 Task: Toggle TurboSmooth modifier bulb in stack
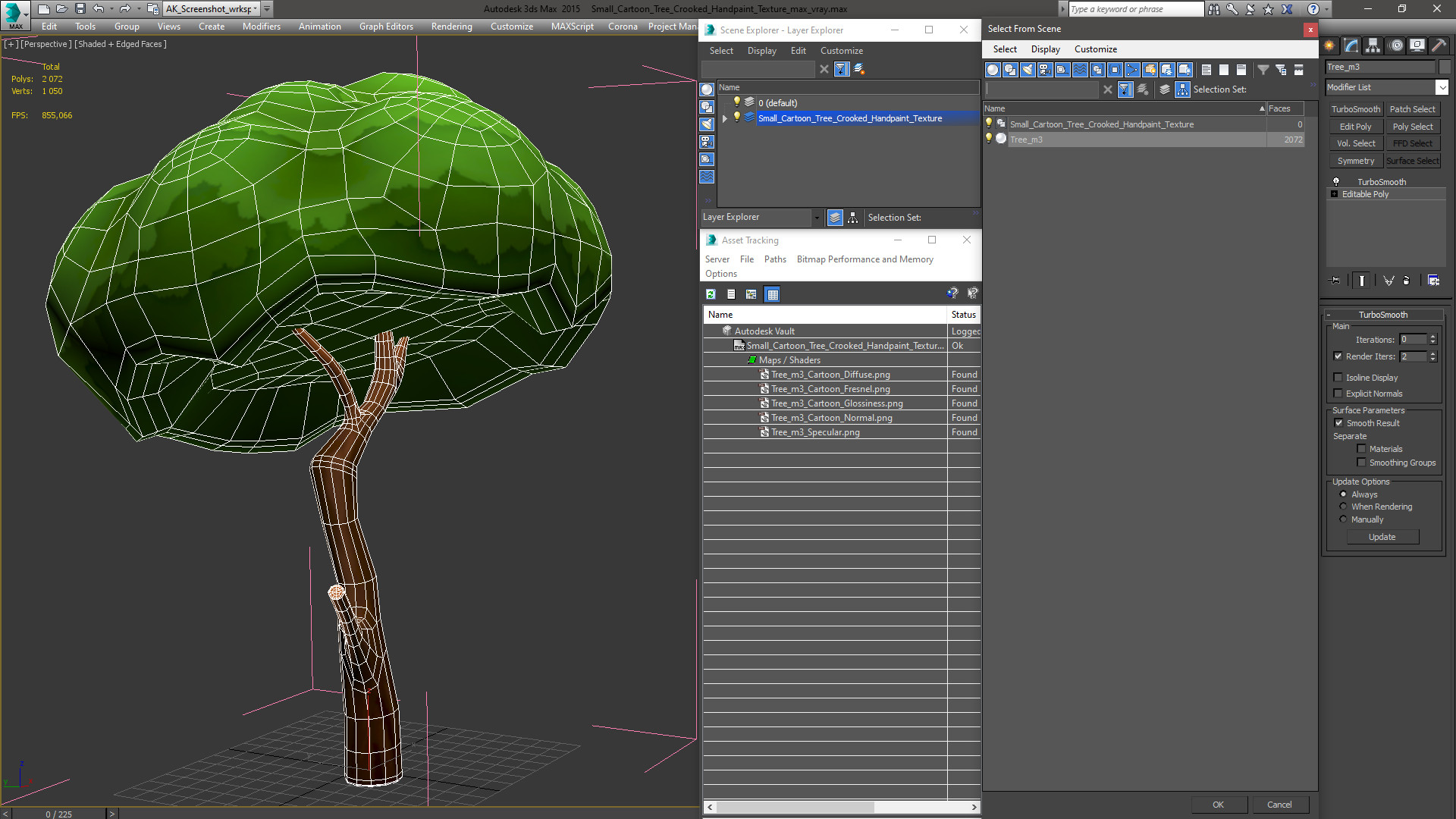(x=1336, y=182)
